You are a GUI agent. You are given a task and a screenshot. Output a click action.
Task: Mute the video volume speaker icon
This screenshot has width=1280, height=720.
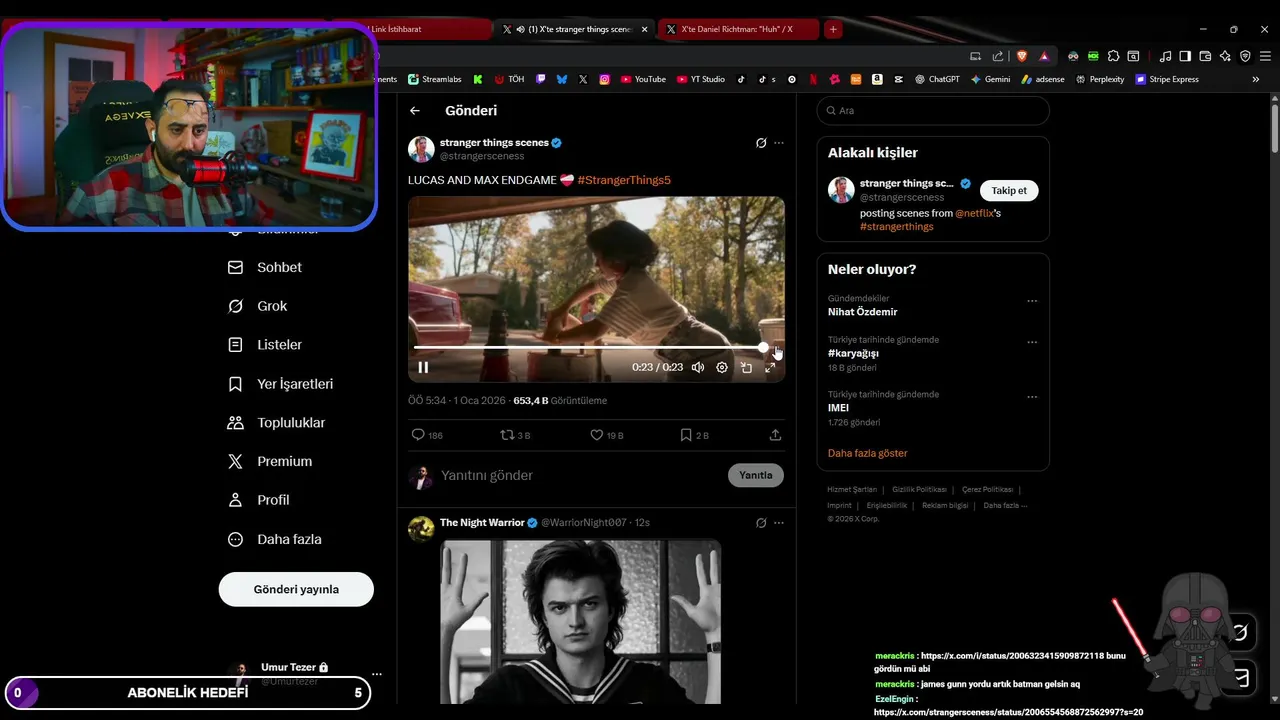(698, 367)
